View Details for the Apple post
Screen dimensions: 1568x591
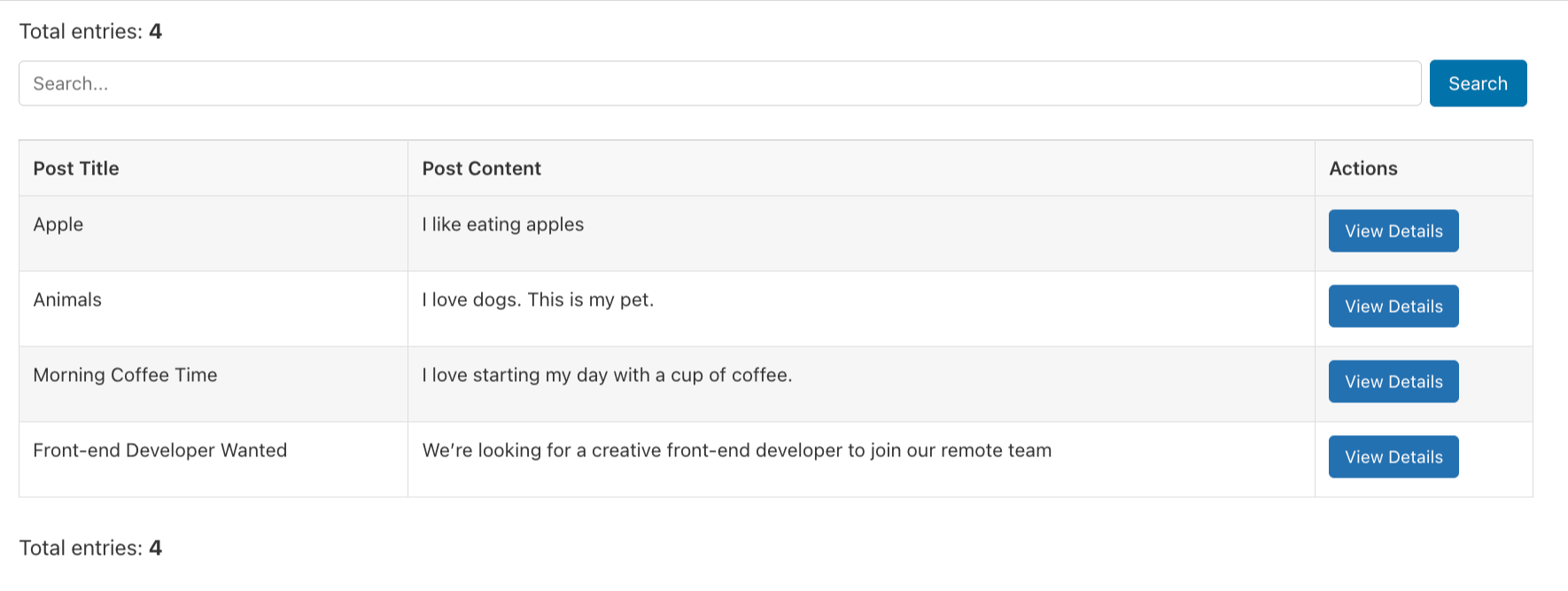pyautogui.click(x=1393, y=230)
